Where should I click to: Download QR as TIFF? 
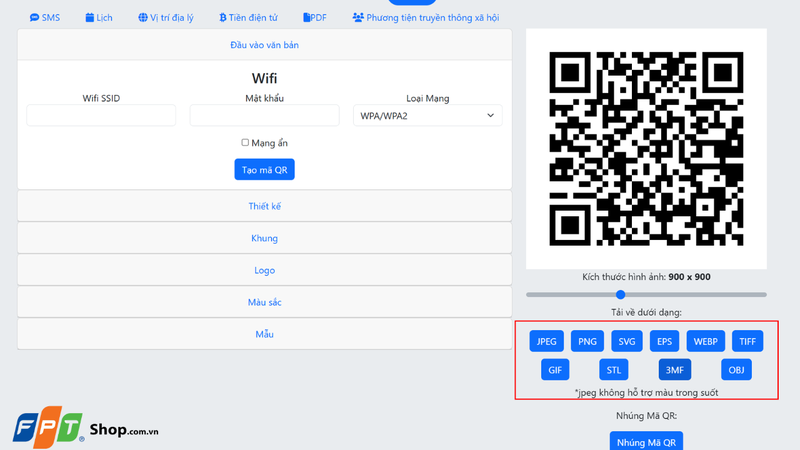(x=747, y=341)
